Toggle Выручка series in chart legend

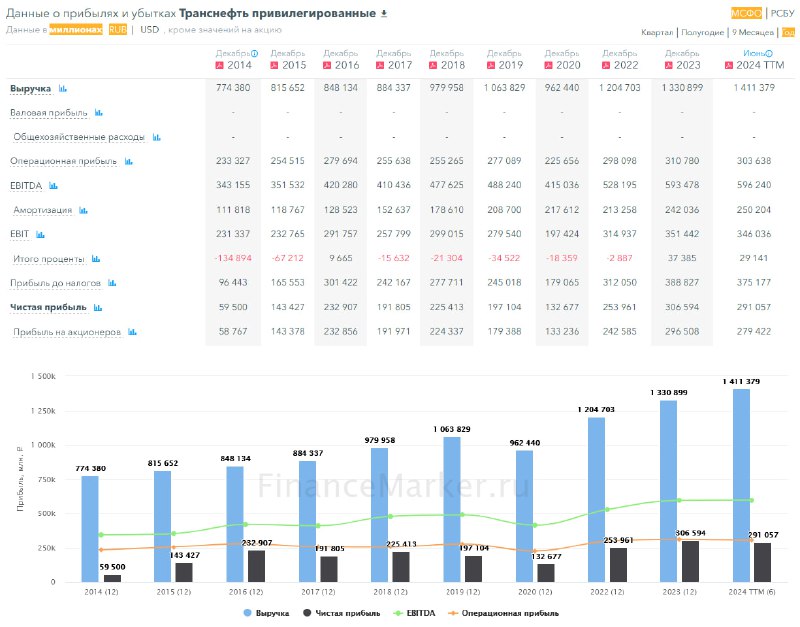(x=266, y=613)
